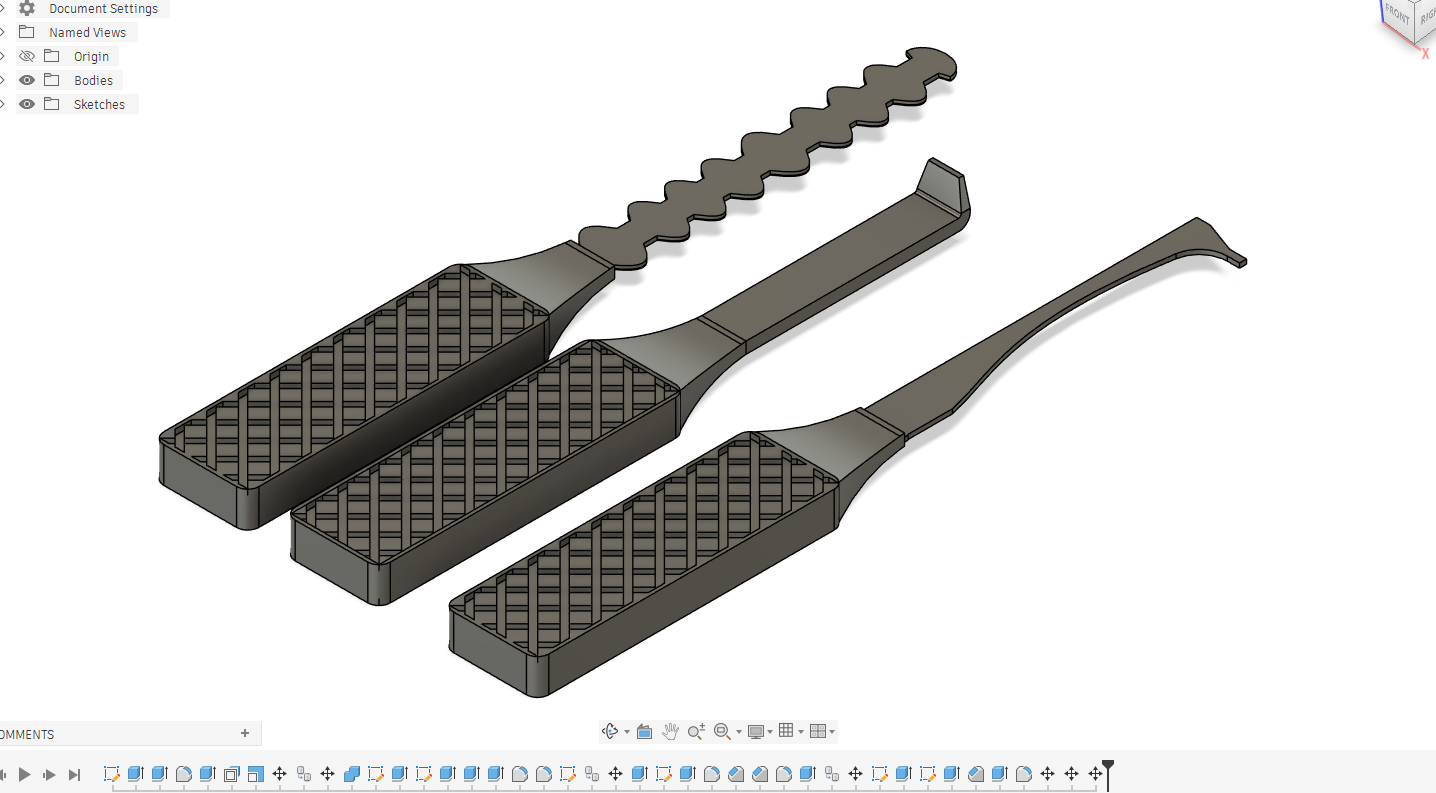
Task: Hide the Bodies folder using eye icon
Action: coord(27,80)
